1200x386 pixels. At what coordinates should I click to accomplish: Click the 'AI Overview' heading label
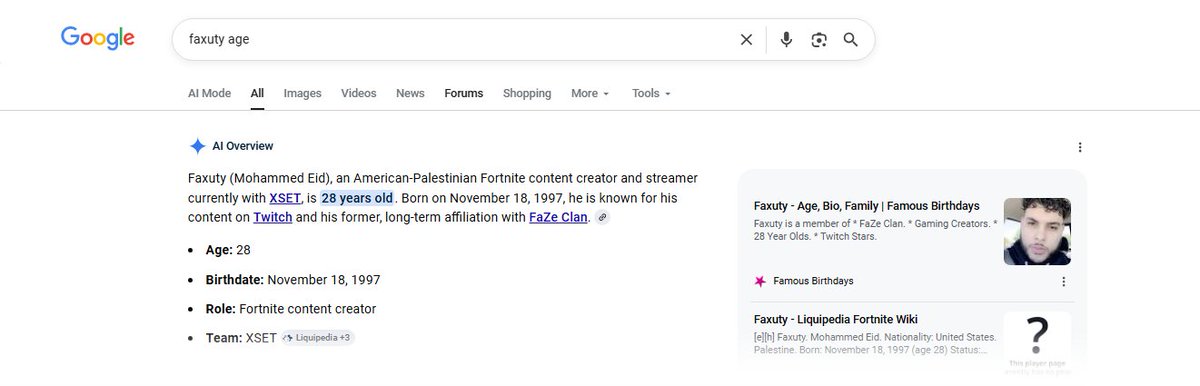coord(243,146)
